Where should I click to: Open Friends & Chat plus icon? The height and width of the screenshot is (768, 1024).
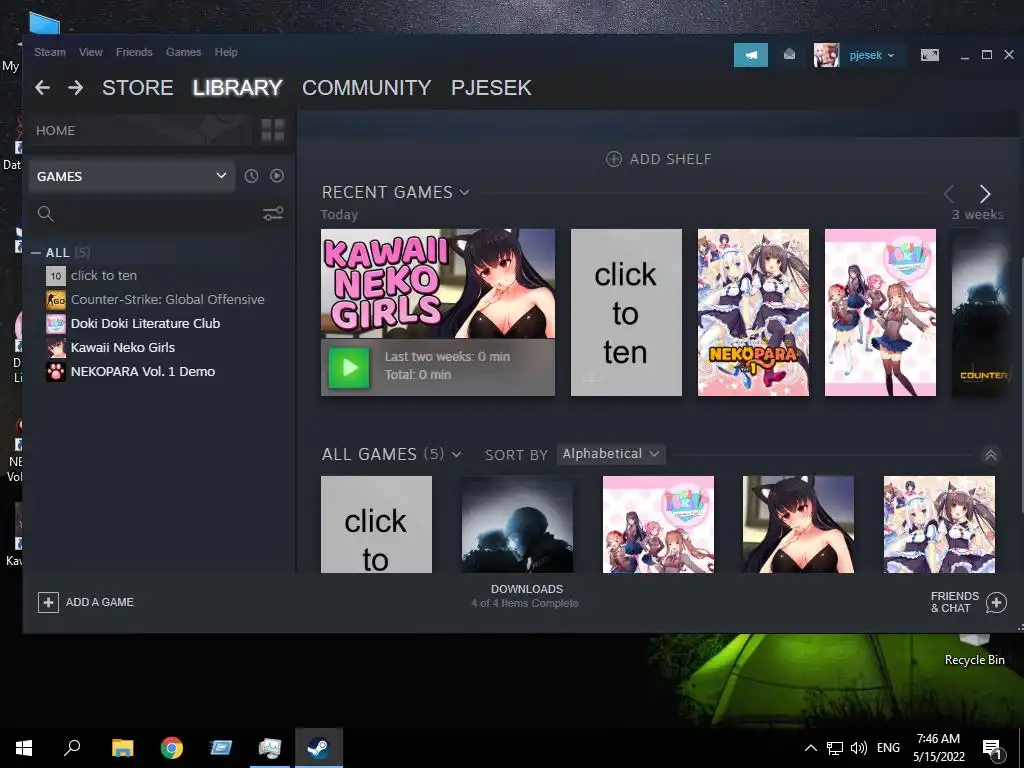coord(996,602)
